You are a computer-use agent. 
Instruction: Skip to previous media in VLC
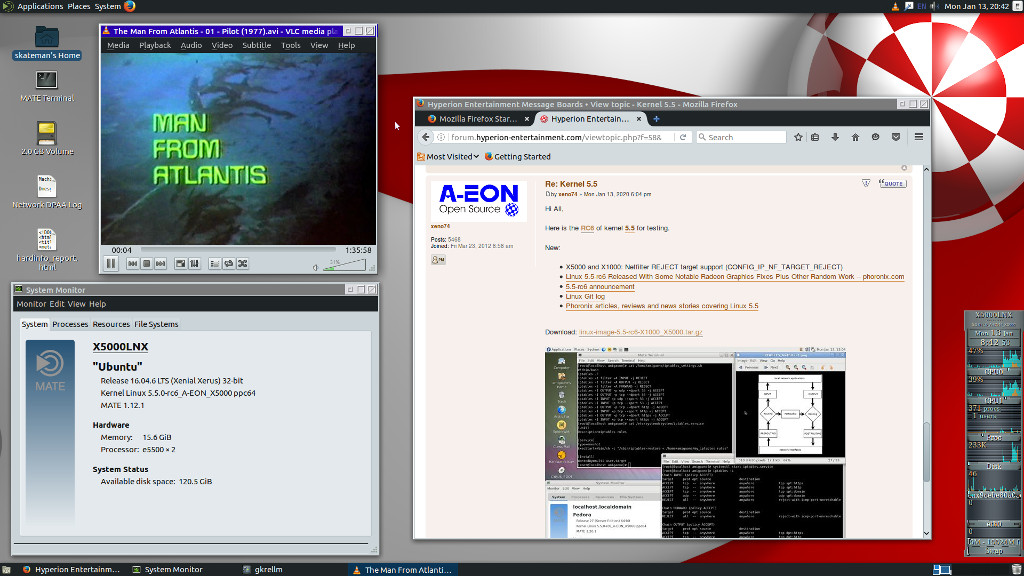[x=133, y=264]
